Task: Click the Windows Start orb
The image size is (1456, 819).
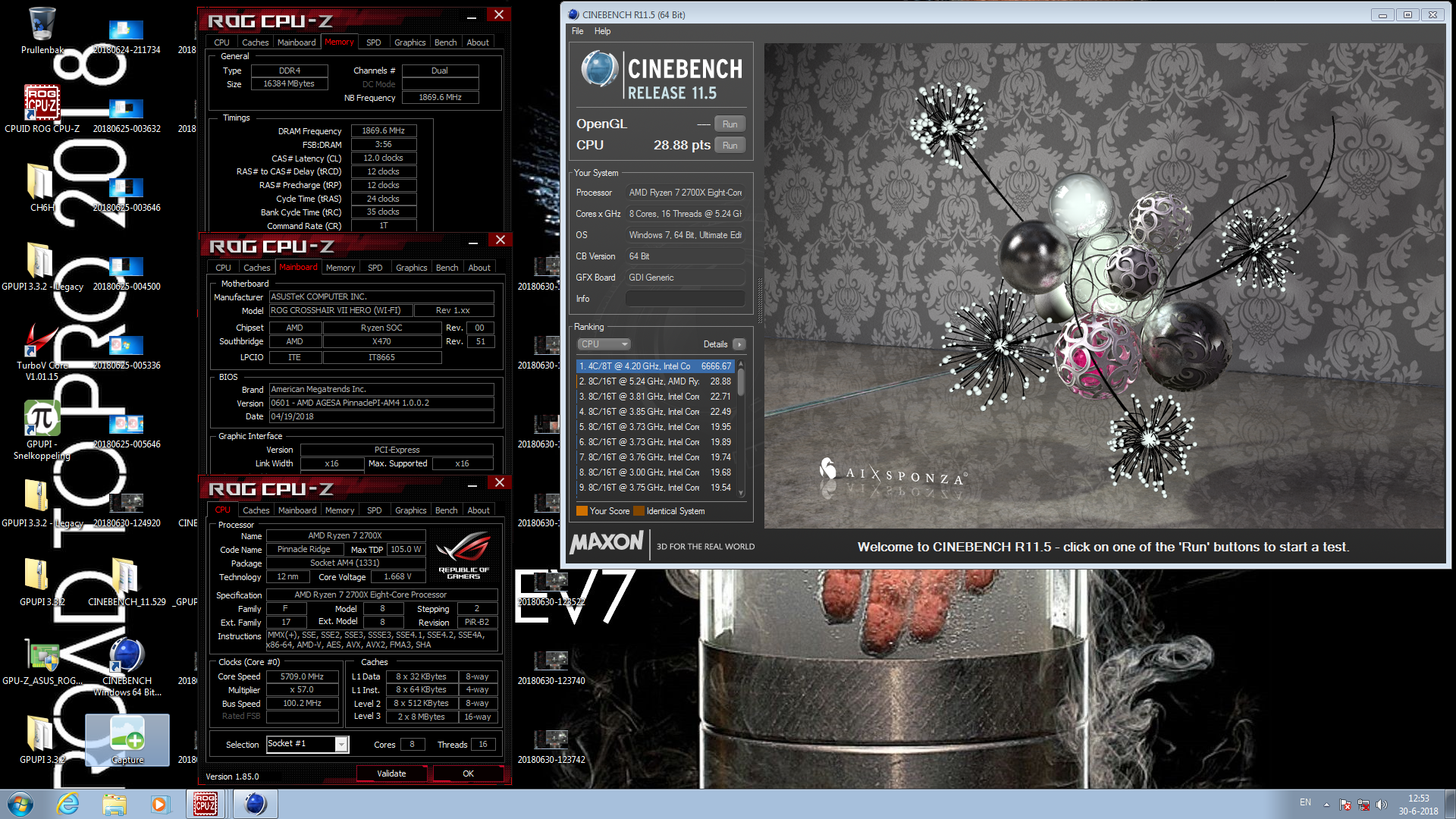Action: coord(20,804)
